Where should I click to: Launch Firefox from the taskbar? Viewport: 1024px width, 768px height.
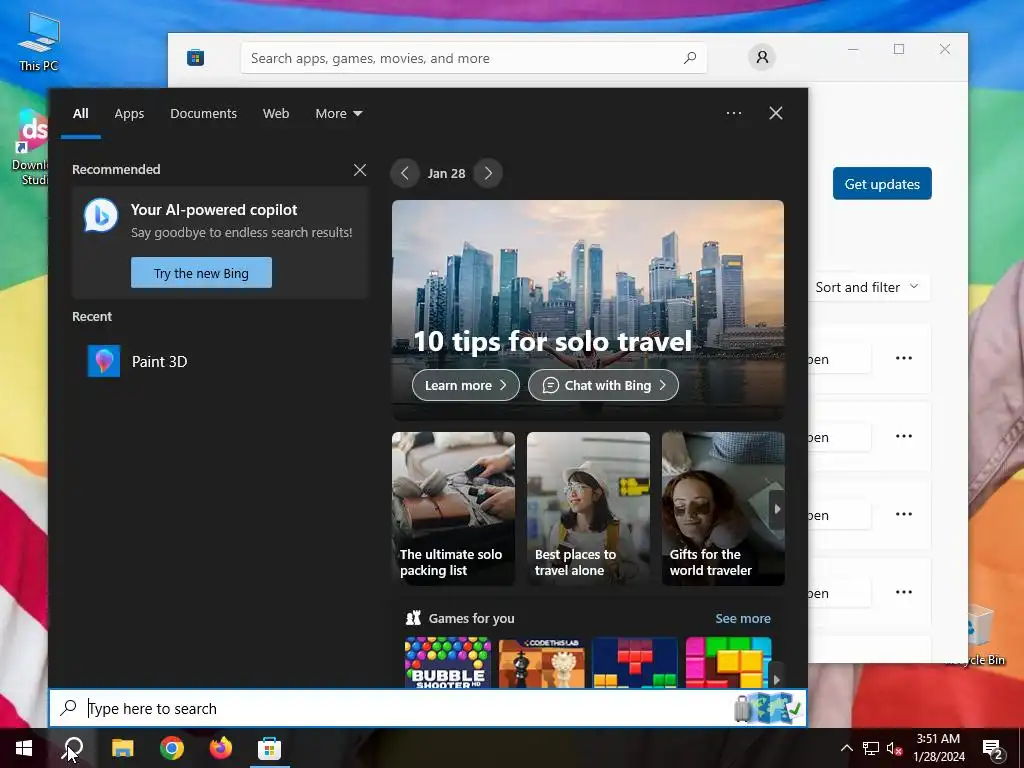221,748
